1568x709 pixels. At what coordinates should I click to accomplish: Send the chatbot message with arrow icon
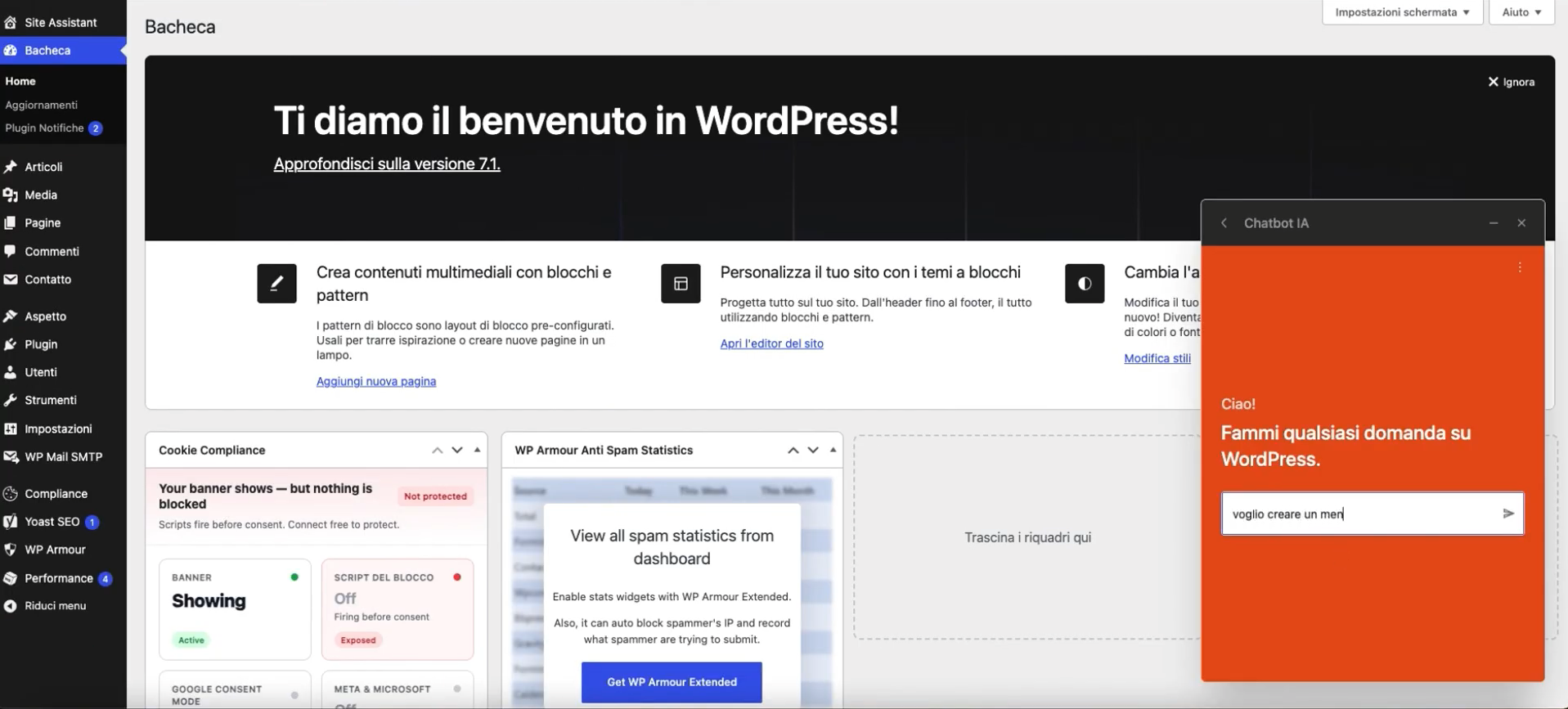1508,514
